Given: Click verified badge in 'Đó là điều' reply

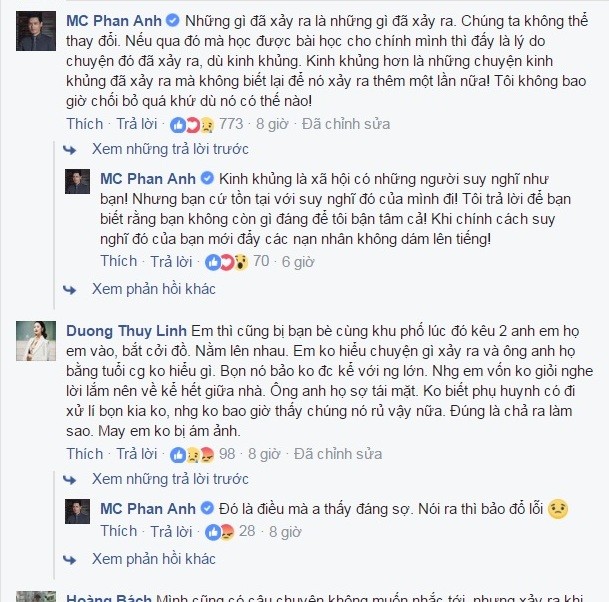Looking at the screenshot, I should point(207,508).
